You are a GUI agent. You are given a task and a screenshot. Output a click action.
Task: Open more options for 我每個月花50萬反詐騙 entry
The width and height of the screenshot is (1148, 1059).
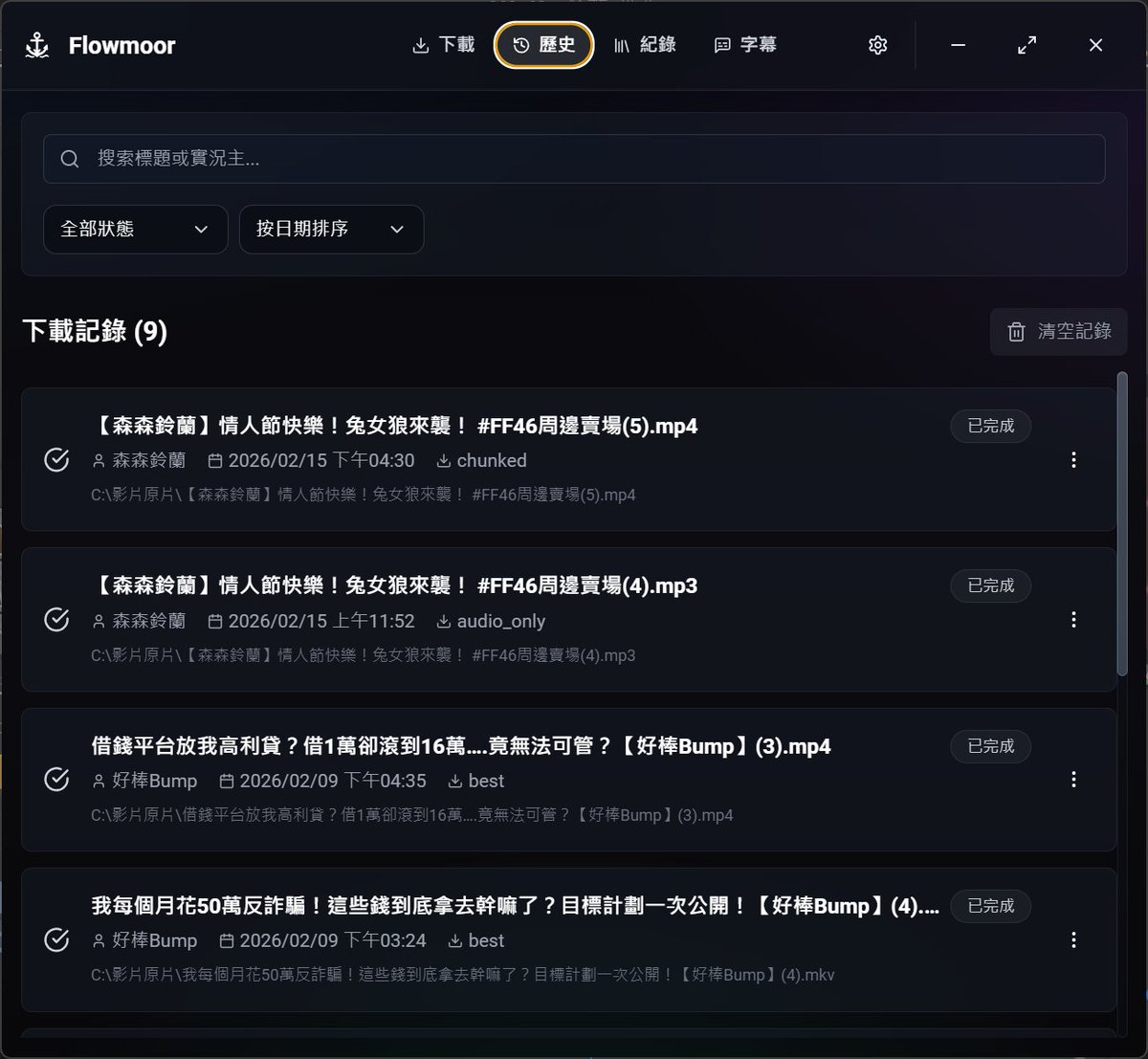click(x=1073, y=939)
